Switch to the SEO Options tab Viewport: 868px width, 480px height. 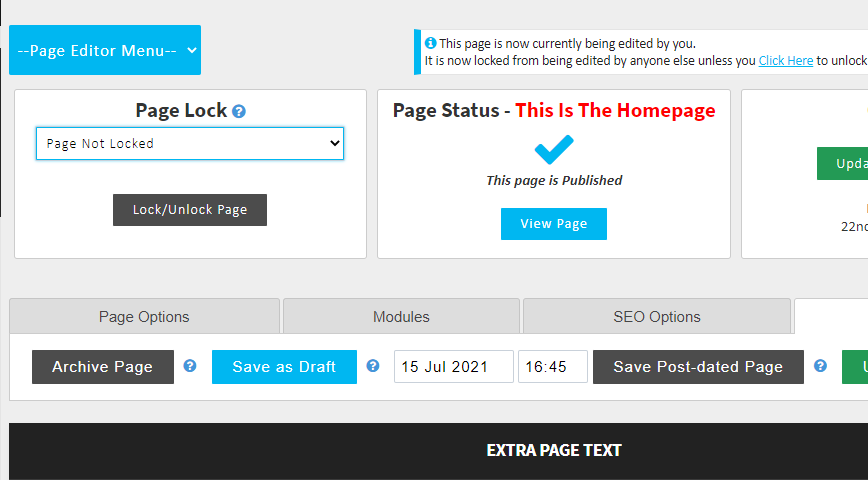657,316
